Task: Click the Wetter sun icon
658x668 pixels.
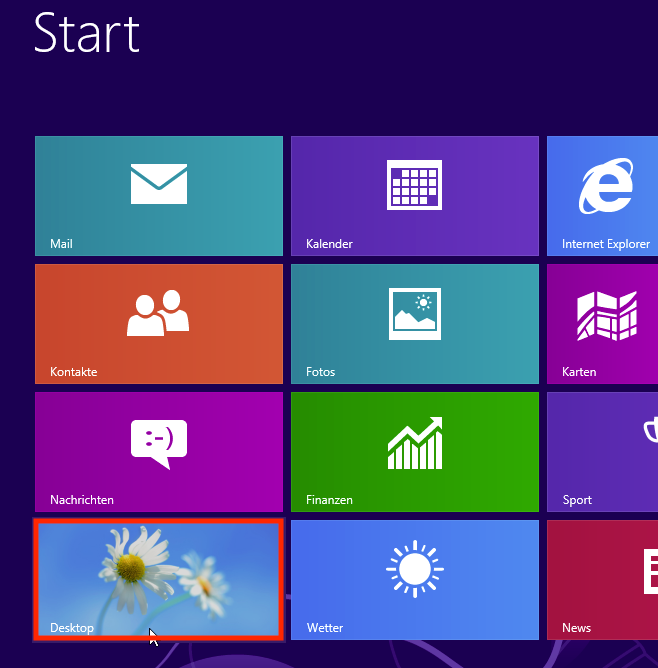Action: [414, 569]
